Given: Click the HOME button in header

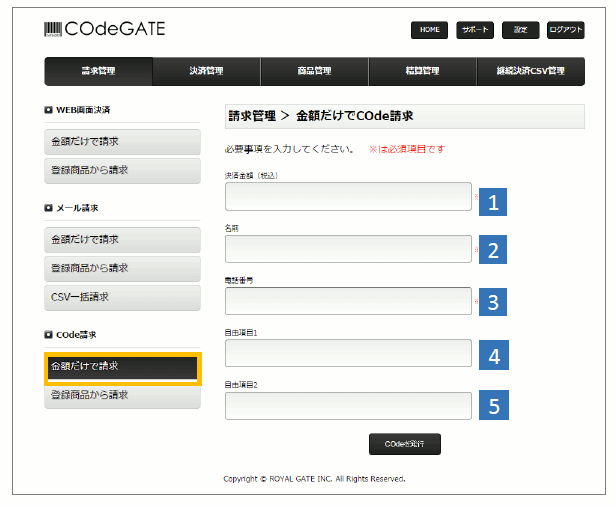Looking at the screenshot, I should click(429, 30).
